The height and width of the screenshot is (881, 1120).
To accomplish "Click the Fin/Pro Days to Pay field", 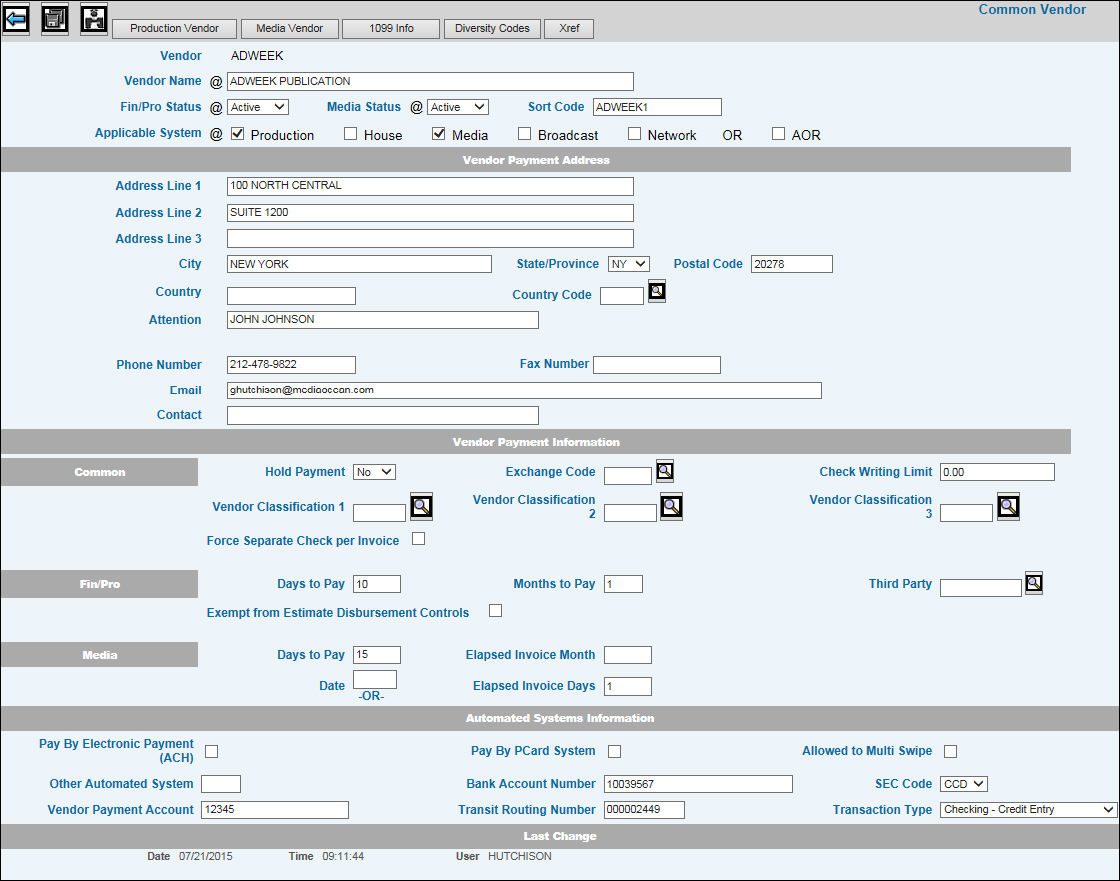I will point(377,584).
